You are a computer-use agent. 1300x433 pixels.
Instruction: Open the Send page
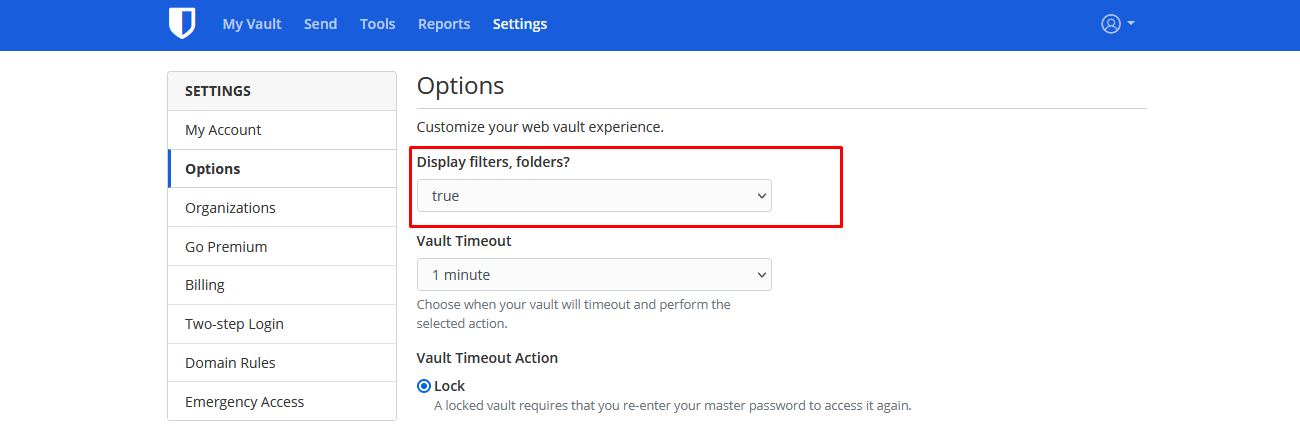coord(320,24)
